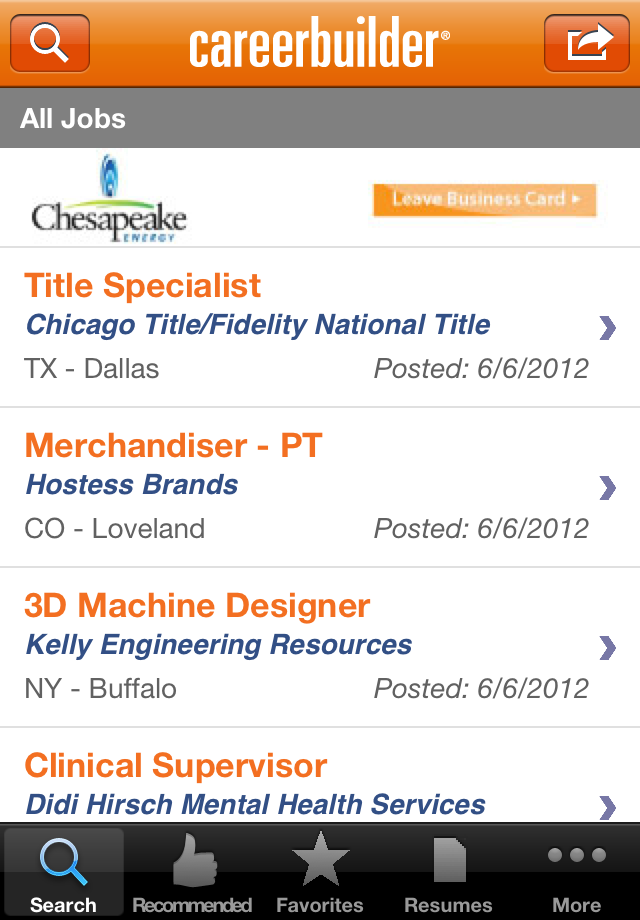Open the Resumes document tab
The width and height of the screenshot is (640, 920).
coord(448,873)
